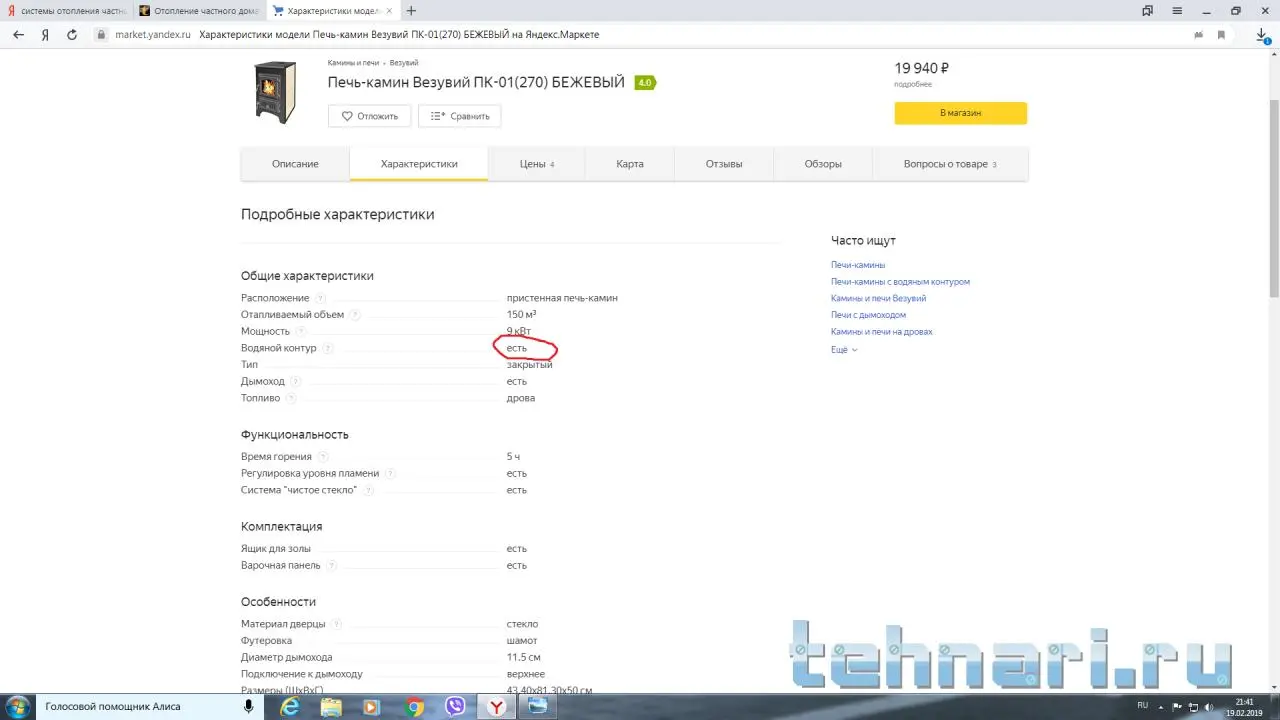Viewport: 1280px width, 720px height.
Task: Click the Камины и печи breadcrumb
Action: click(x=353, y=63)
